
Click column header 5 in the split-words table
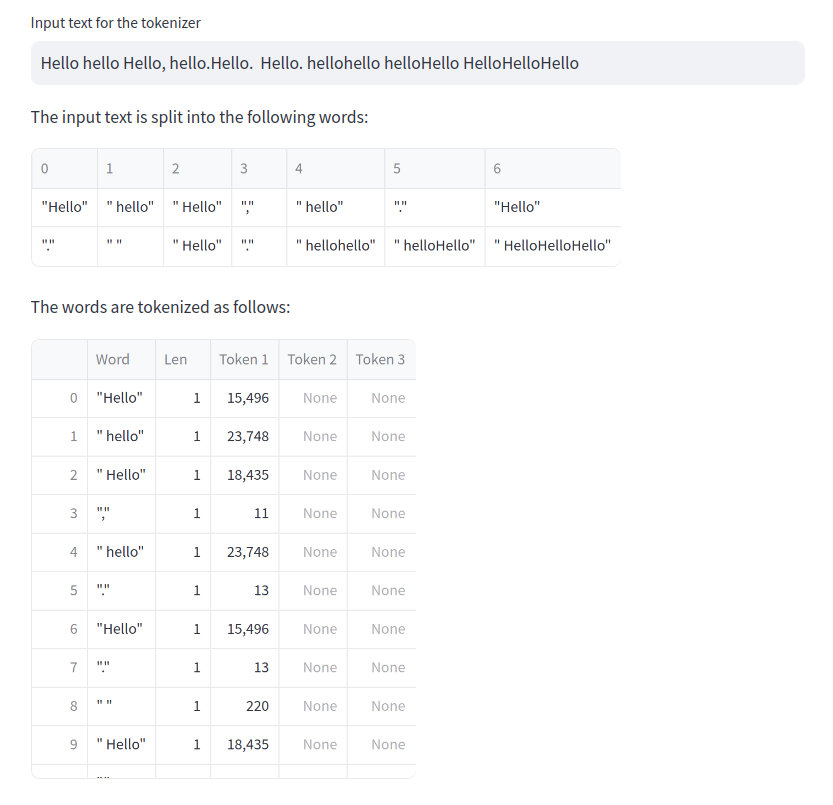434,168
